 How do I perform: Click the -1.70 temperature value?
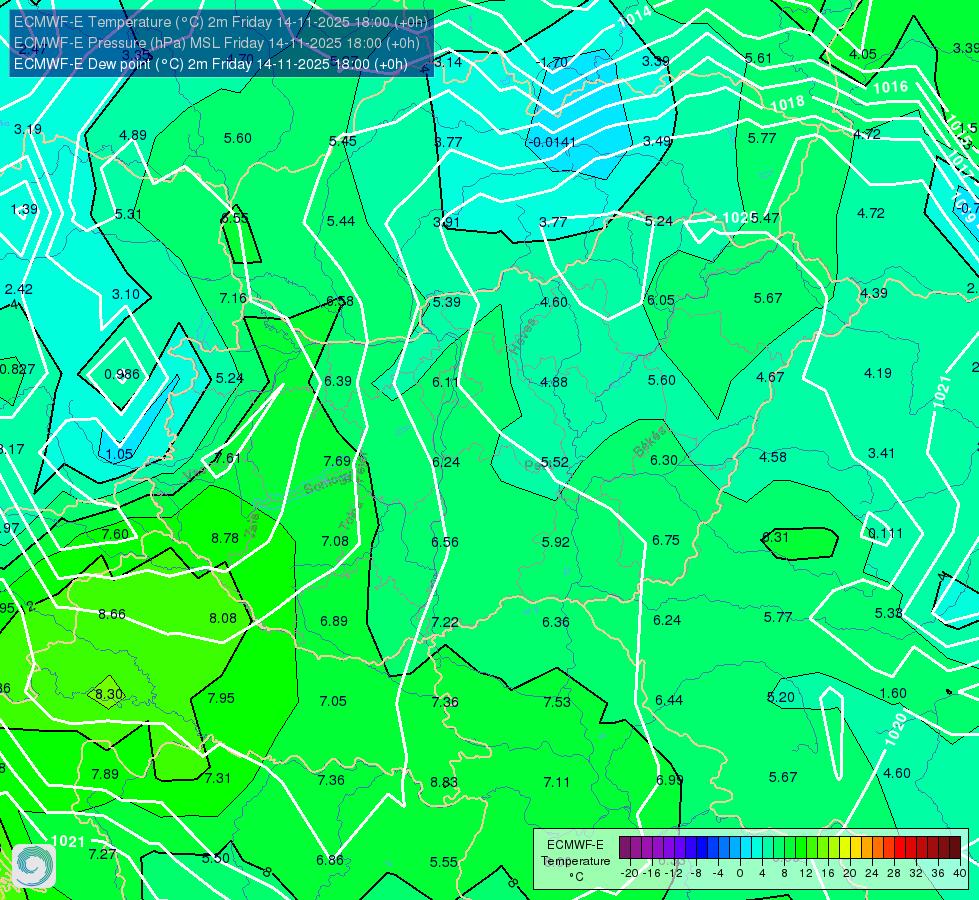(552, 62)
